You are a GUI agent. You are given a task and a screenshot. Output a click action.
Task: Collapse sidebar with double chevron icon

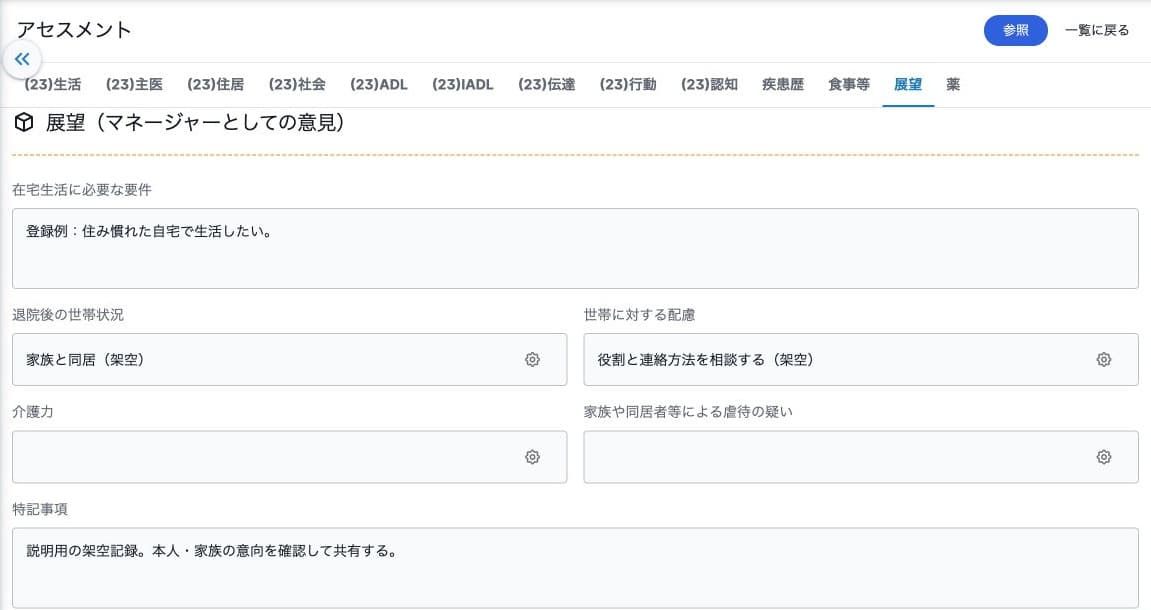pyautogui.click(x=22, y=59)
